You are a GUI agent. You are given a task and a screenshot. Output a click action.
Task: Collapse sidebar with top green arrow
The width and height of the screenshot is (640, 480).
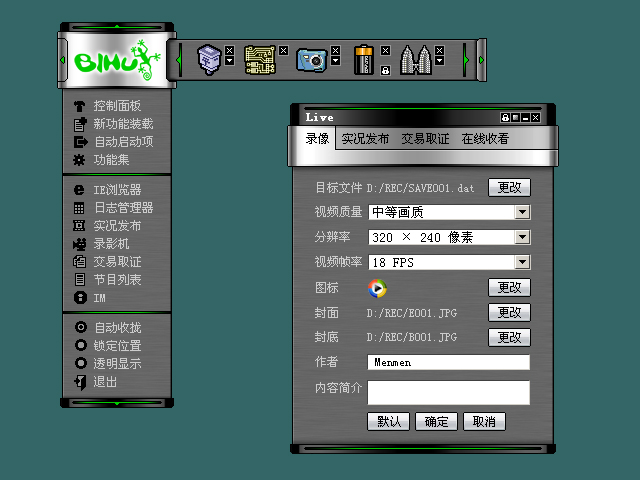click(117, 27)
